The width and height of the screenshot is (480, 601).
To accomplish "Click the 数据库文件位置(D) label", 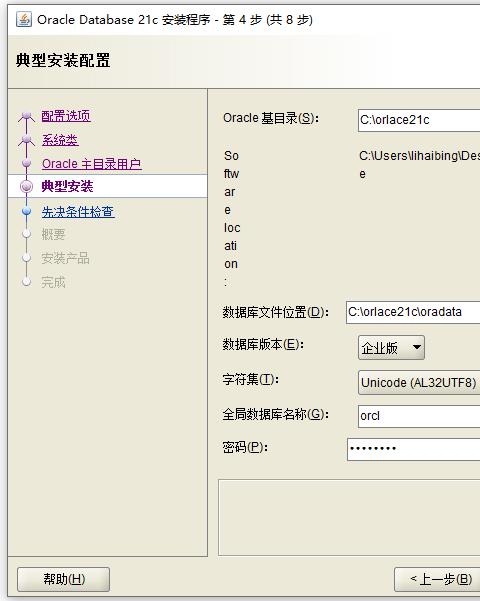I will (275, 312).
